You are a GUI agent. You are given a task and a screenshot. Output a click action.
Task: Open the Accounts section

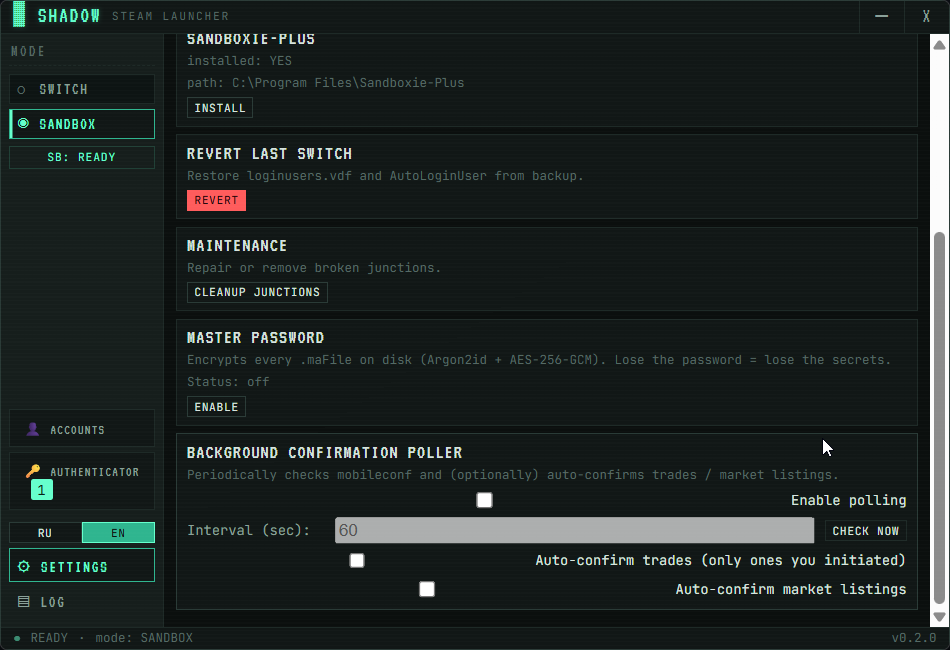(x=82, y=429)
